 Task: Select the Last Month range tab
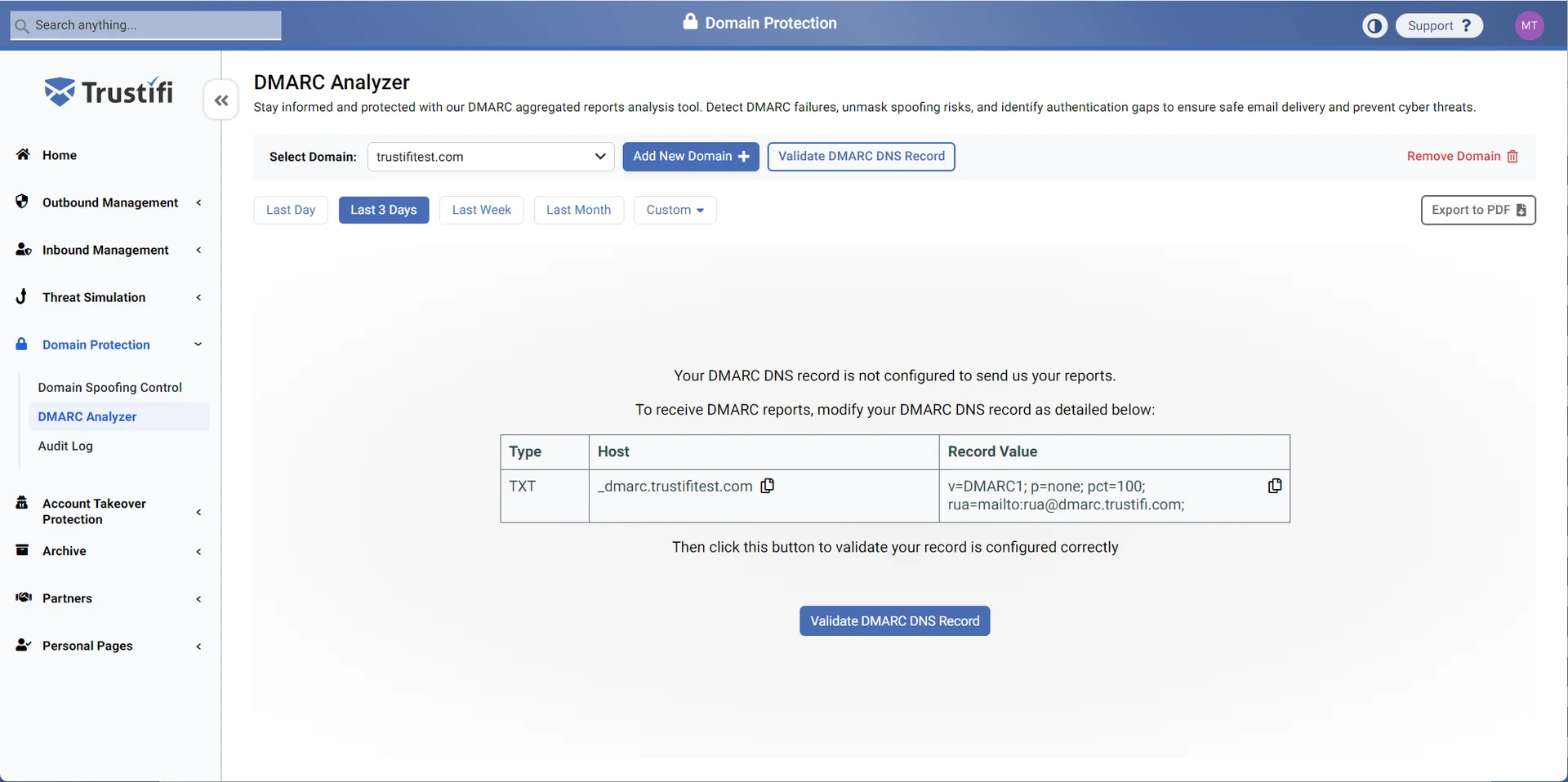click(578, 210)
